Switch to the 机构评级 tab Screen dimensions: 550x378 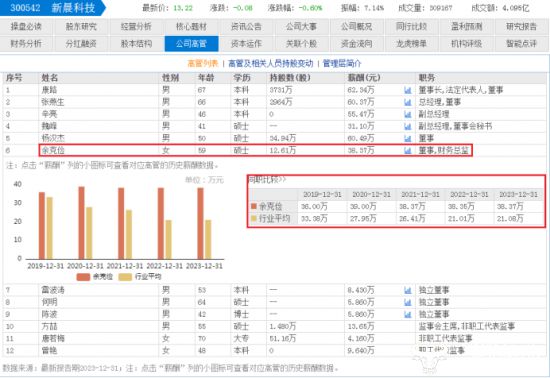click(x=467, y=43)
